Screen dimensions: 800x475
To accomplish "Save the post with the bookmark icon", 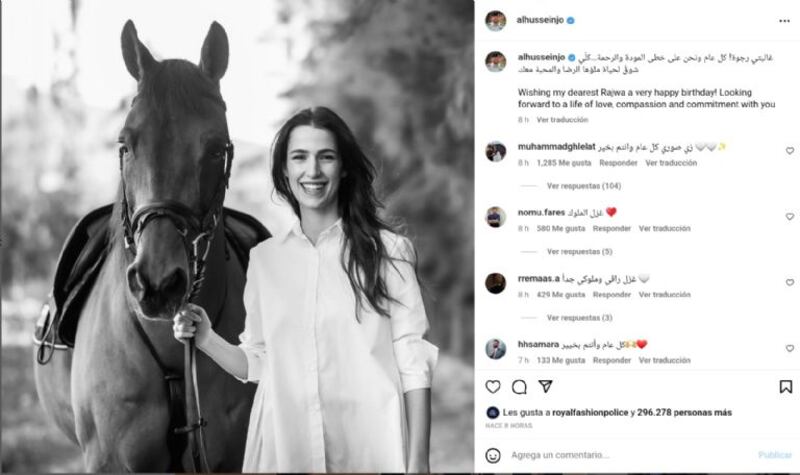I will (786, 387).
